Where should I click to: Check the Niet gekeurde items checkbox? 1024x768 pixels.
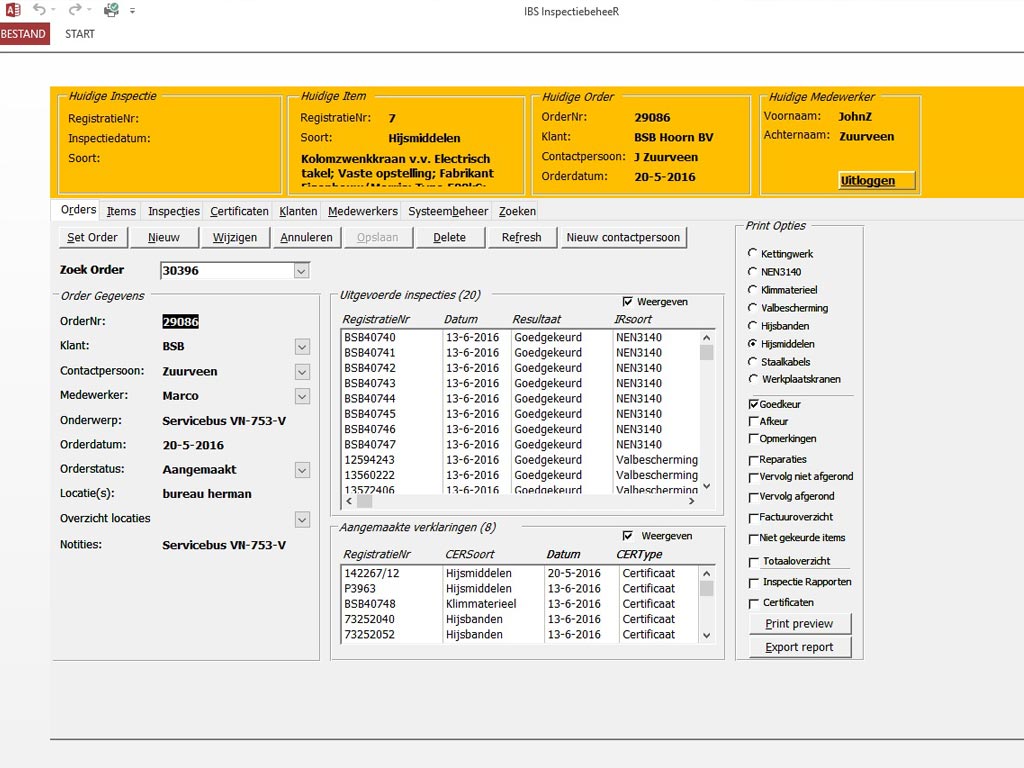[754, 539]
